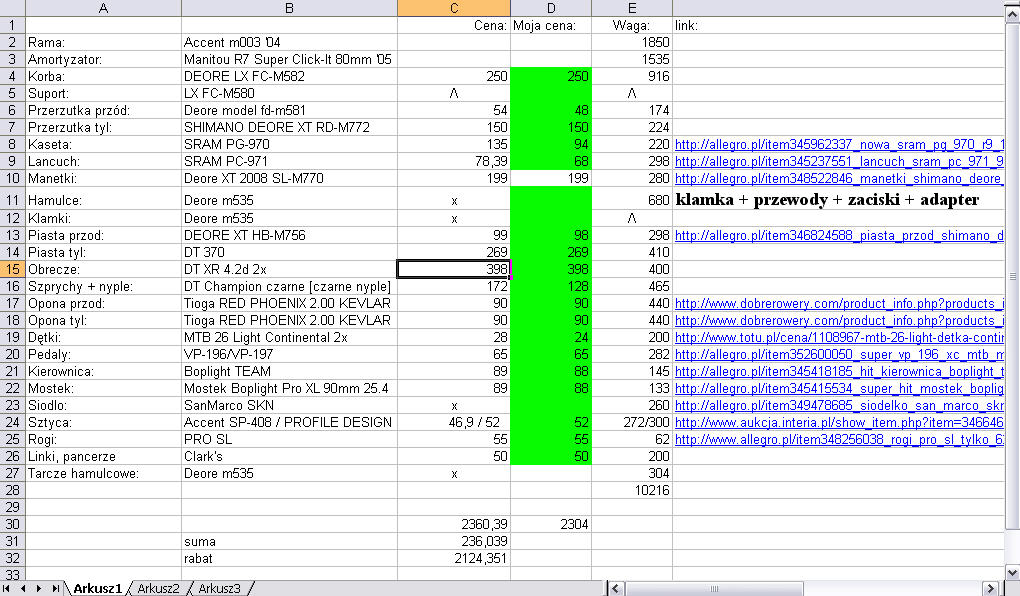Select cell with value 2124,351
1020x596 pixels.
pos(454,558)
